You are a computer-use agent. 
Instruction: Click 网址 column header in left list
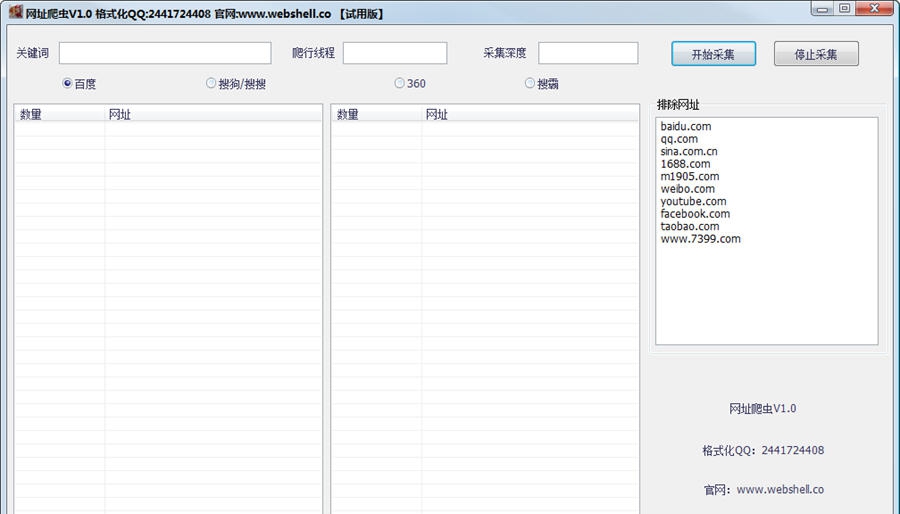coord(213,114)
